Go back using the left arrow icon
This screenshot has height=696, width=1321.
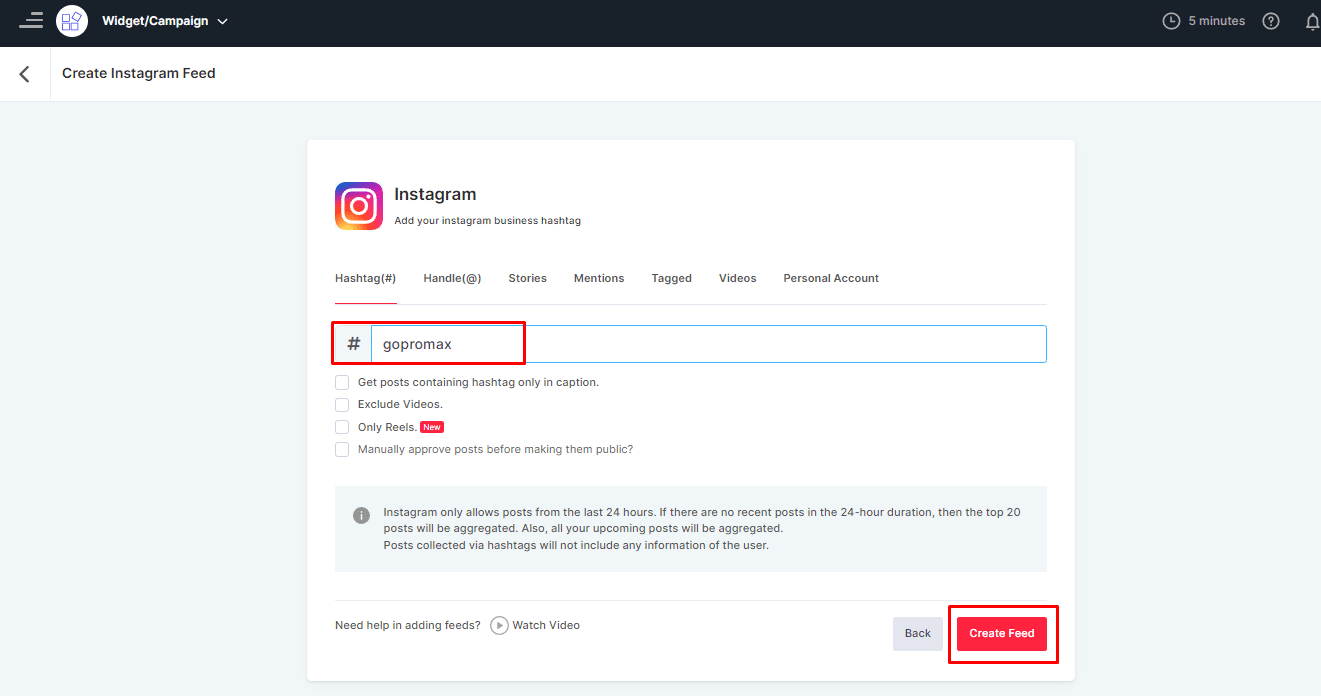tap(25, 74)
